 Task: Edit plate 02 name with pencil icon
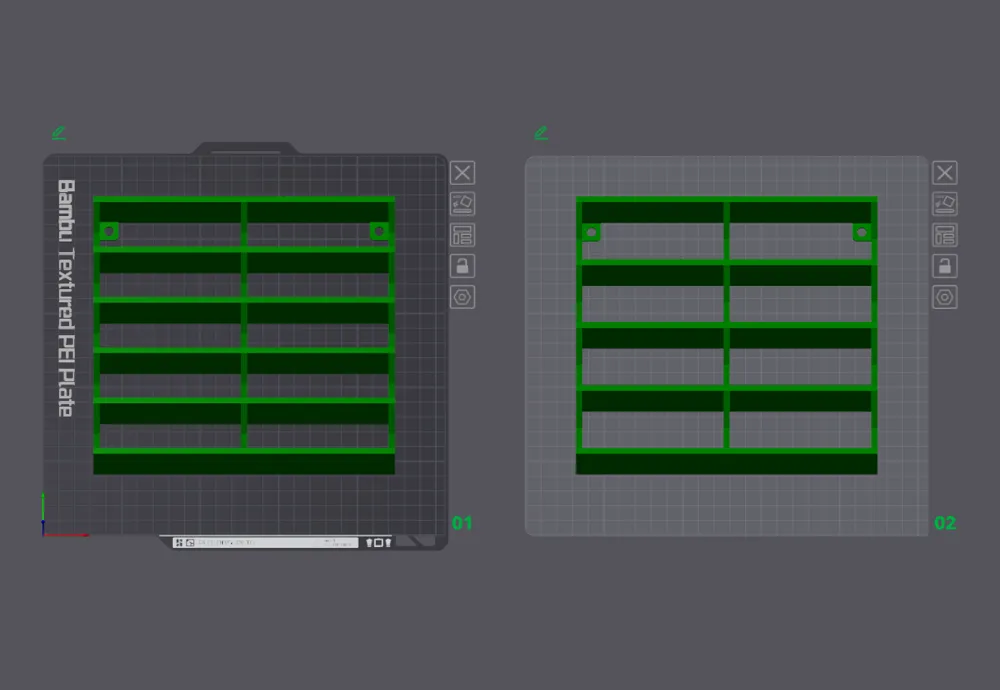[x=541, y=133]
